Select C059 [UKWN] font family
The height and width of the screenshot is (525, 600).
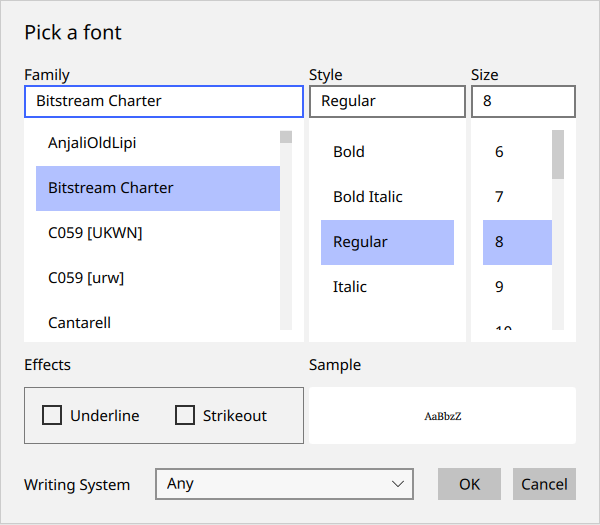[95, 233]
